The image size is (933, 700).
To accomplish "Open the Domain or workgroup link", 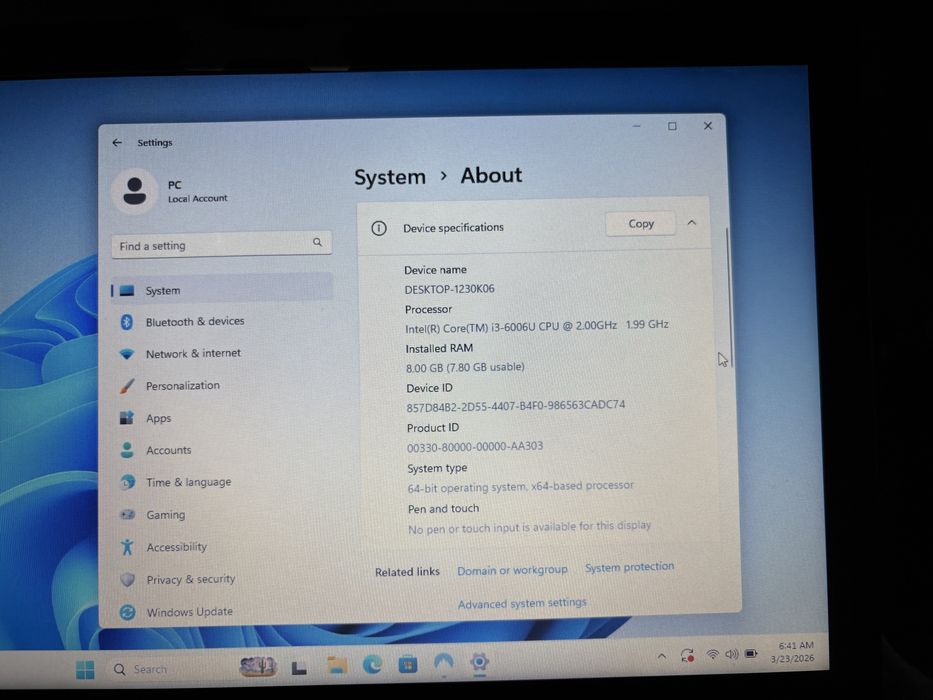I will tap(512, 570).
